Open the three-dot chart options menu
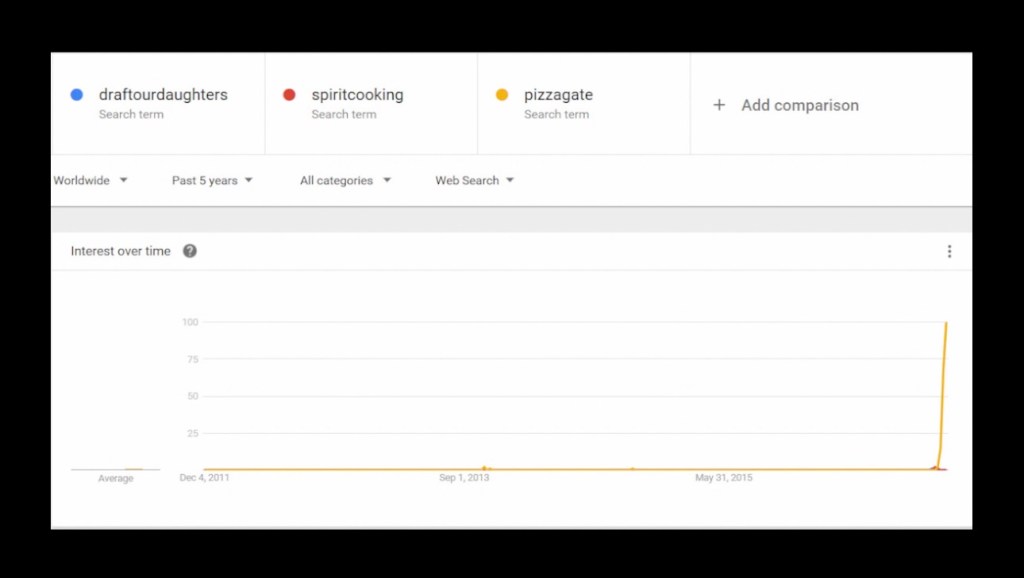Image resolution: width=1024 pixels, height=578 pixels. coord(949,252)
